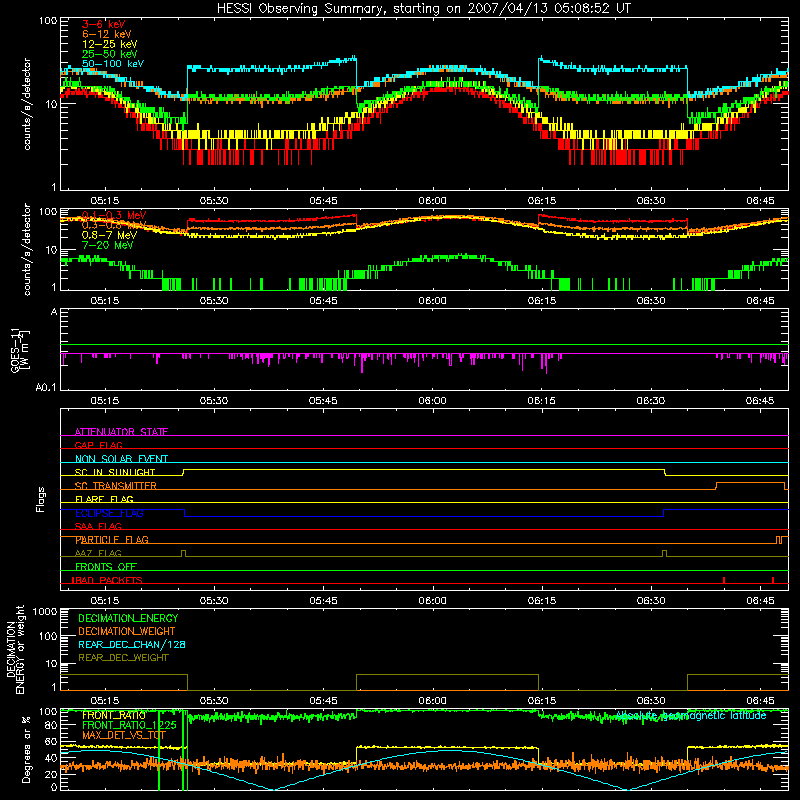
Task: Select the orange 6-12 keV legend label
Action: (x=107, y=34)
